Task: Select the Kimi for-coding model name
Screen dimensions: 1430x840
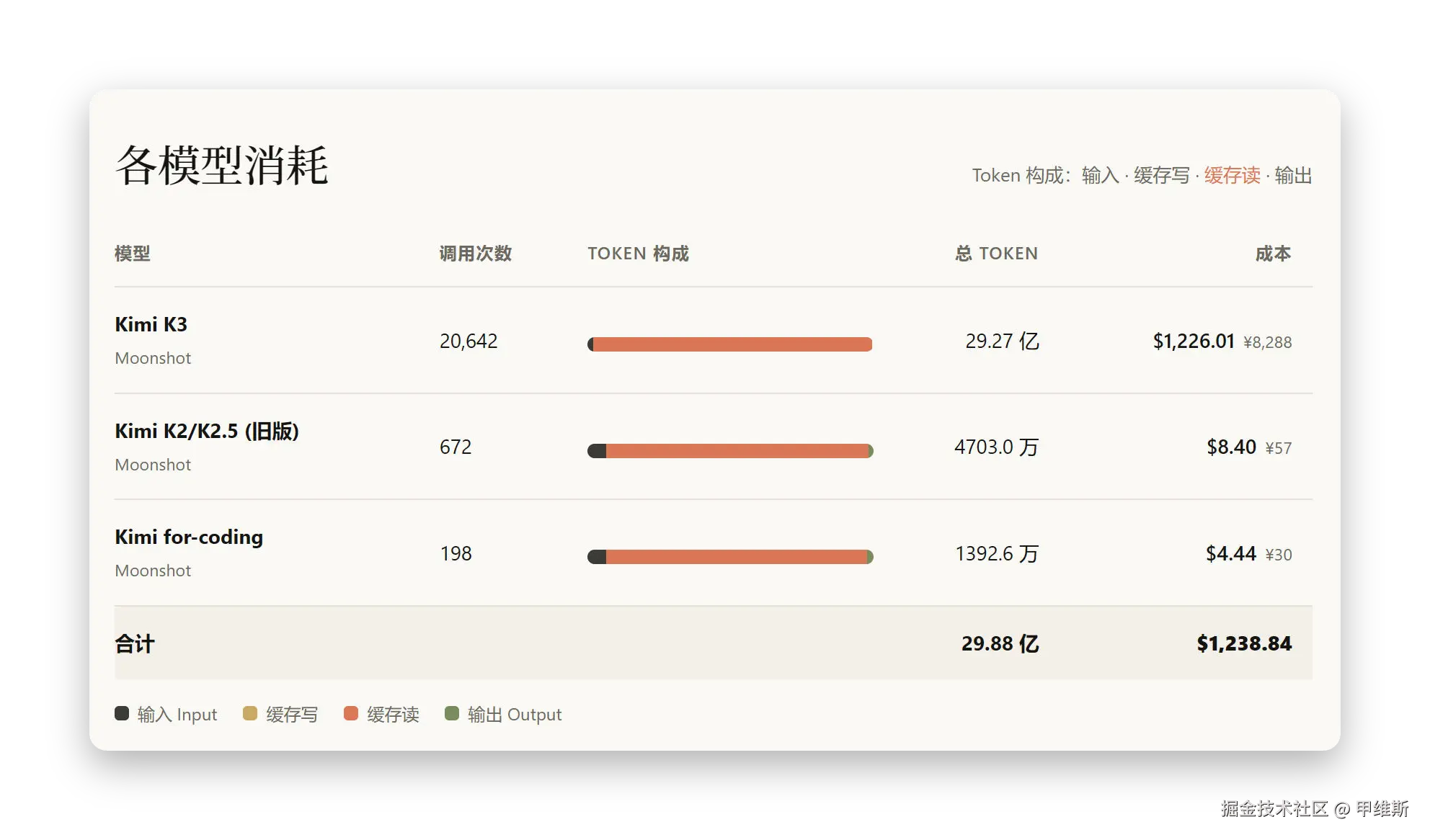Action: pos(189,537)
